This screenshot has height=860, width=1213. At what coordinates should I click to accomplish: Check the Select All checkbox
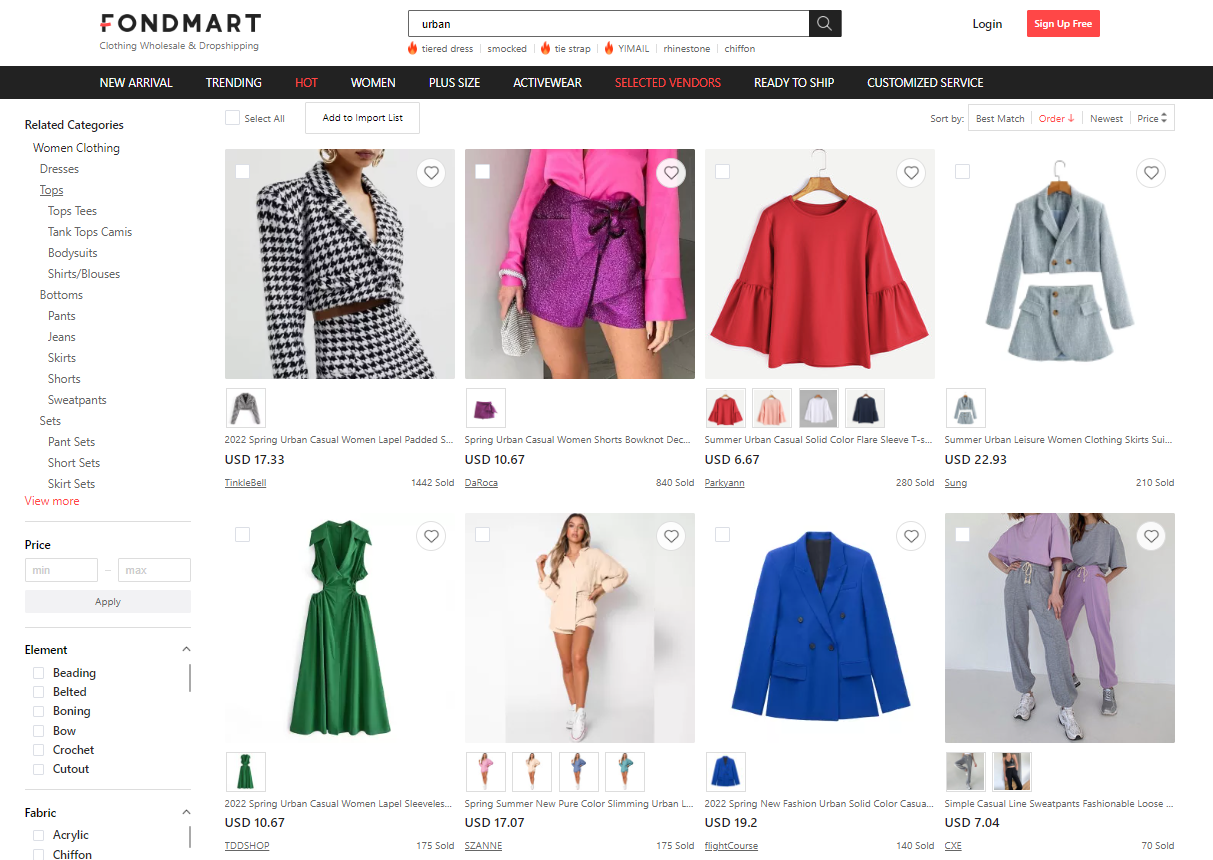click(x=233, y=118)
